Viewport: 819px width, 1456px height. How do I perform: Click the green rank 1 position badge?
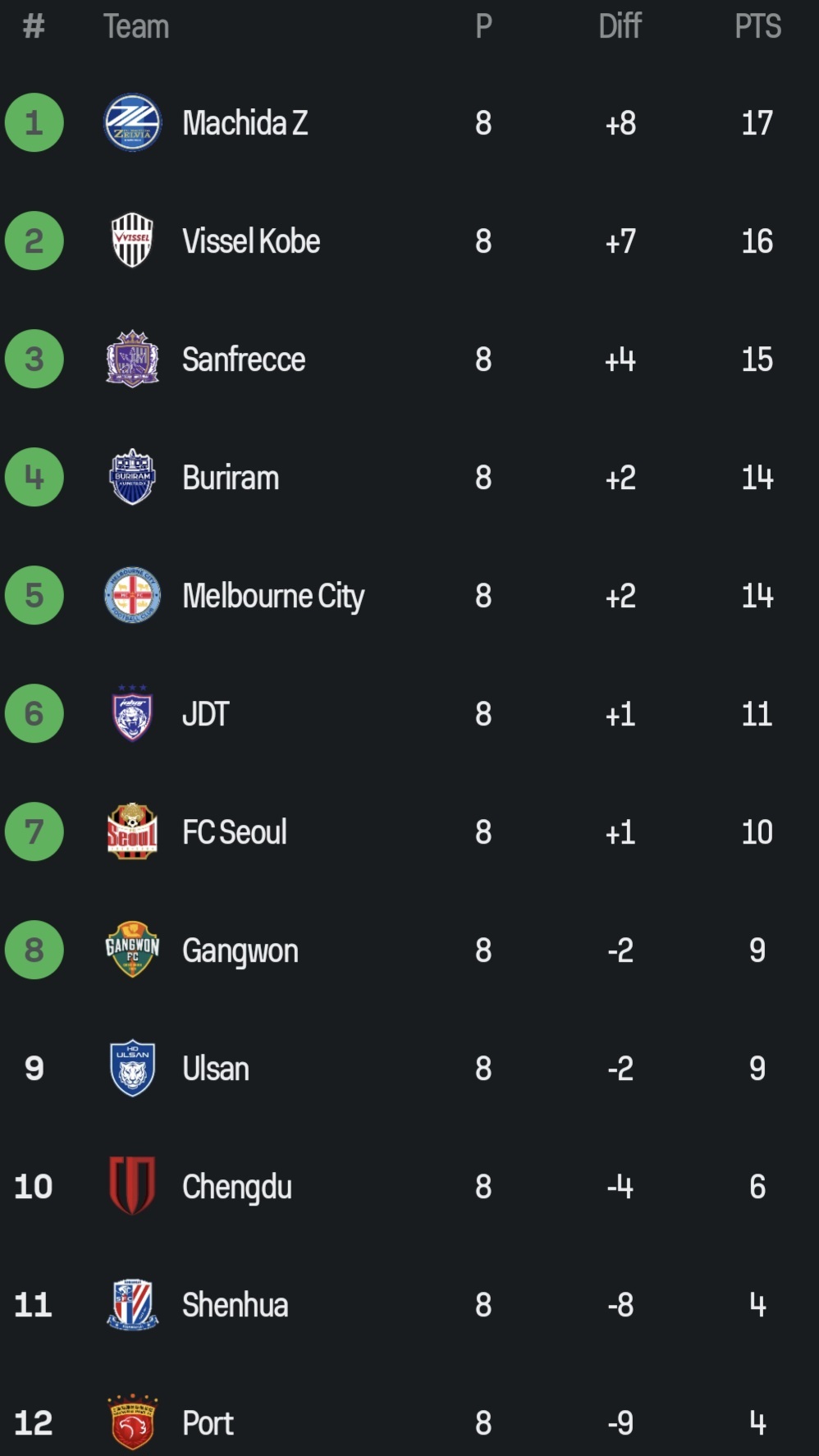point(34,123)
